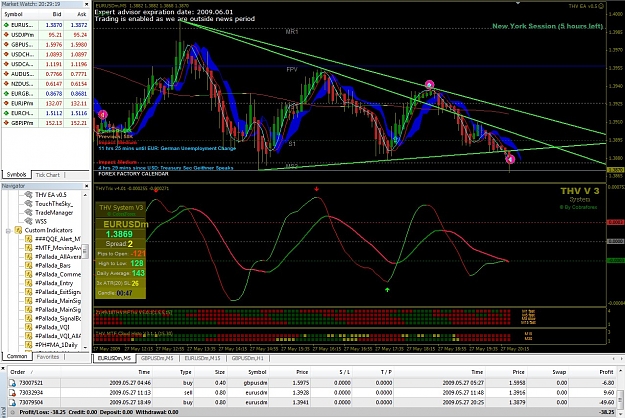Image resolution: width=625 pixels, height=418 pixels.
Task: Click pink signal marker at bottom-right of price chart
Action: [510, 159]
